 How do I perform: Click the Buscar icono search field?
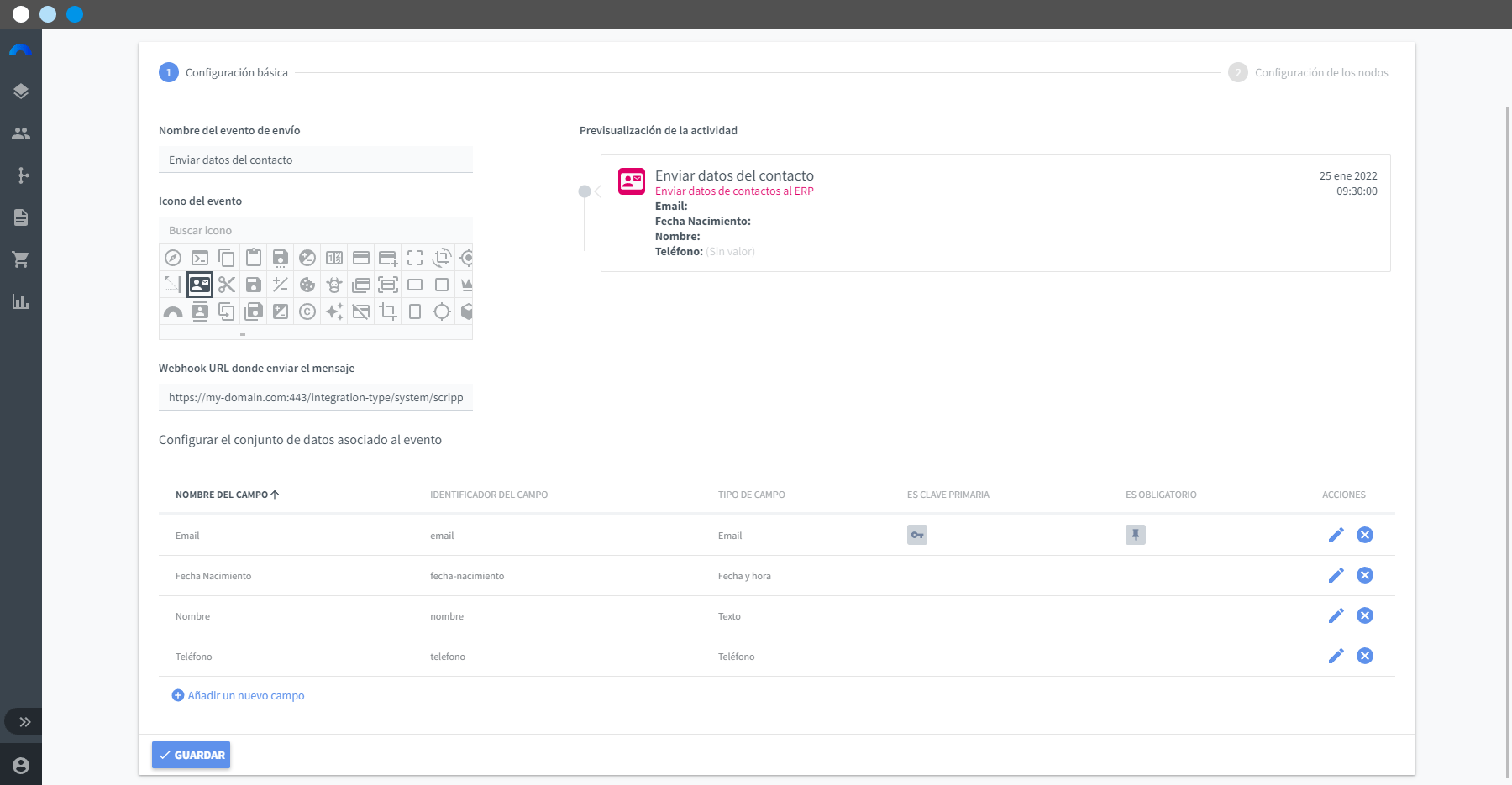tap(316, 230)
